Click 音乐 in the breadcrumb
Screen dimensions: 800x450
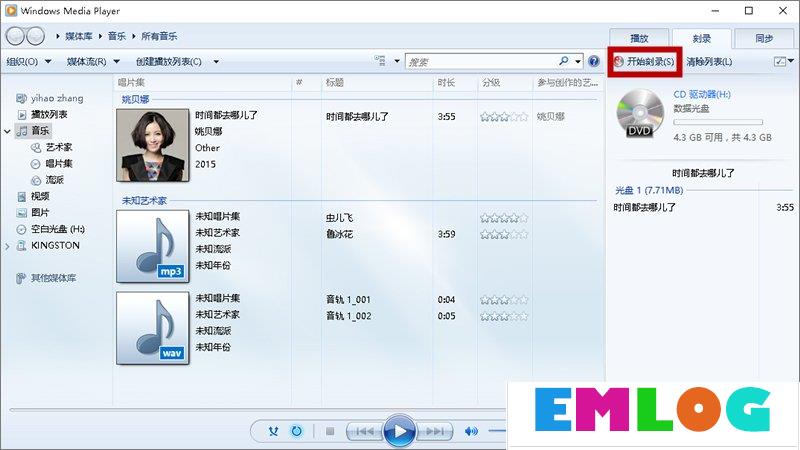[x=117, y=36]
